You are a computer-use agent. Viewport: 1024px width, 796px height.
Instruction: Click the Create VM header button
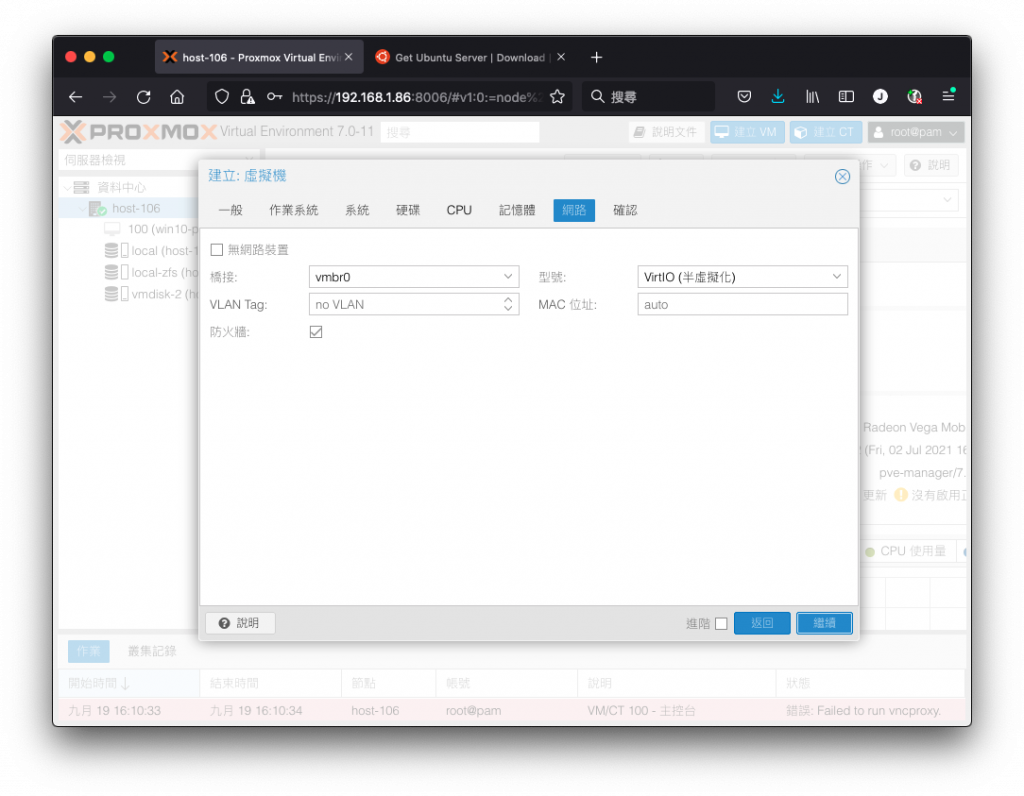747,132
